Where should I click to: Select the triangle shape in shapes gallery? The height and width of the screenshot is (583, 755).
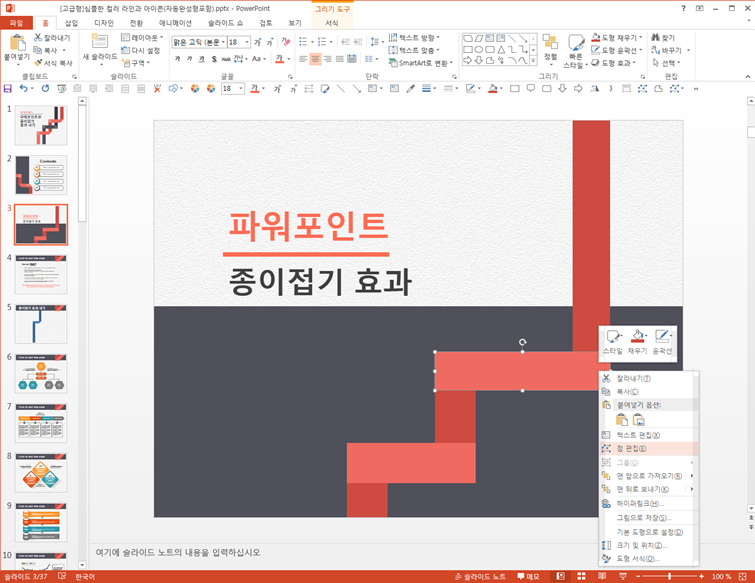(501, 50)
